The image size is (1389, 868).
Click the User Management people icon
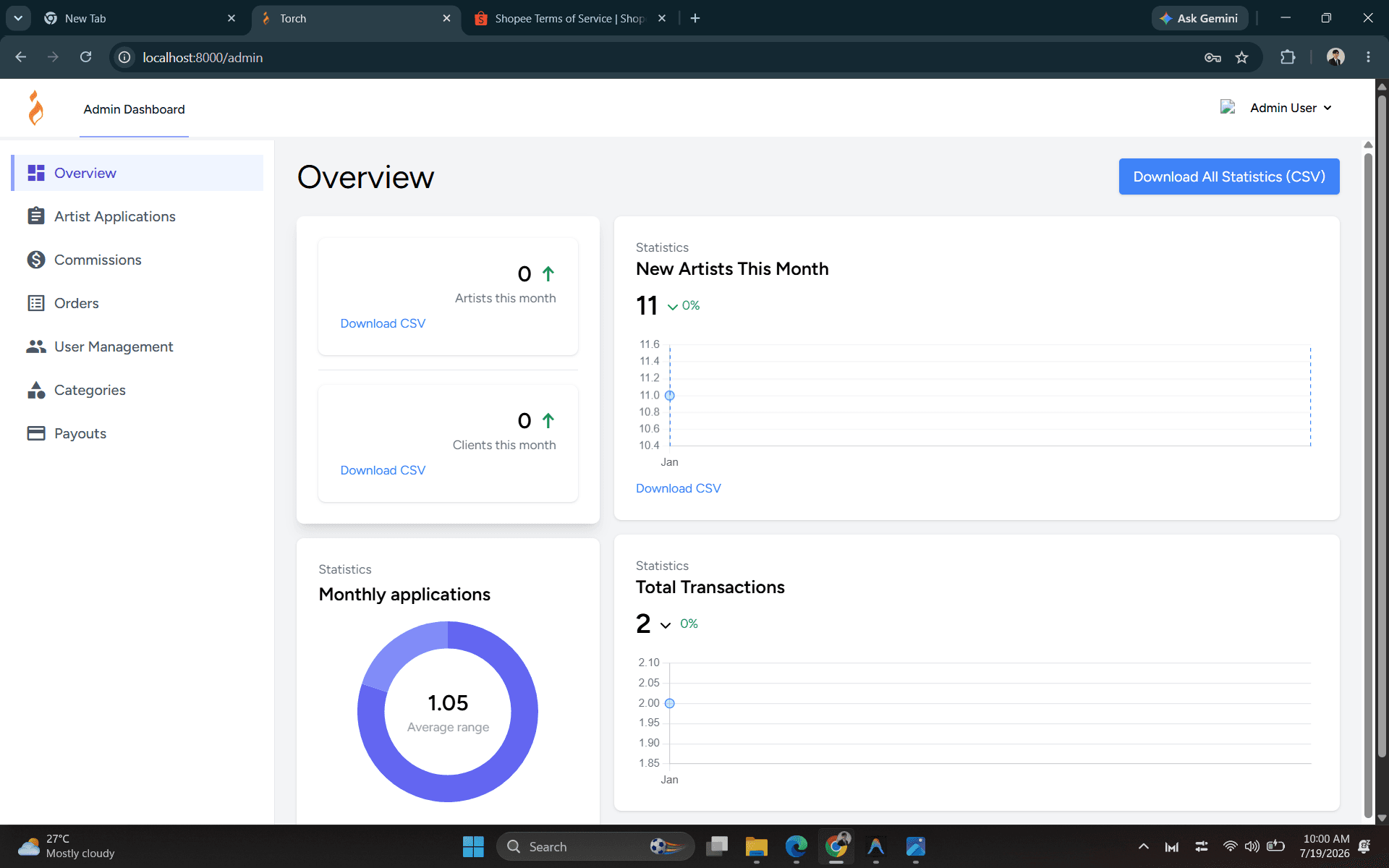36,346
